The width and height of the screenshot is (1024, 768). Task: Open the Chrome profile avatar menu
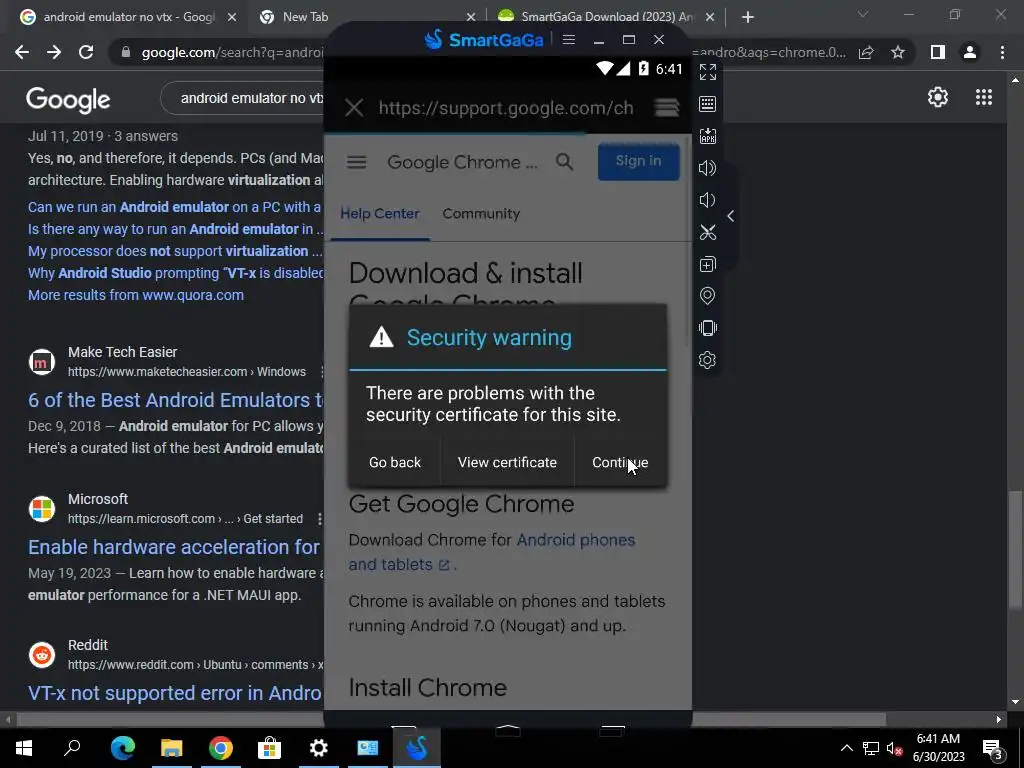click(970, 52)
